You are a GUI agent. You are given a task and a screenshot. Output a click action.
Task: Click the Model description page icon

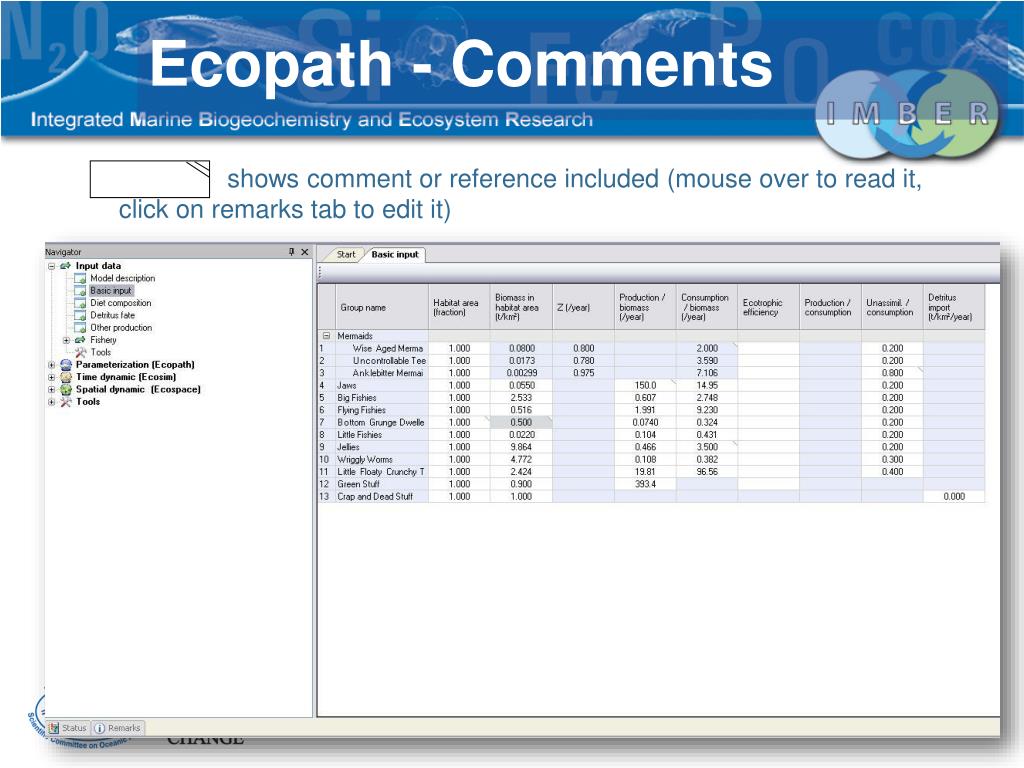[x=80, y=278]
